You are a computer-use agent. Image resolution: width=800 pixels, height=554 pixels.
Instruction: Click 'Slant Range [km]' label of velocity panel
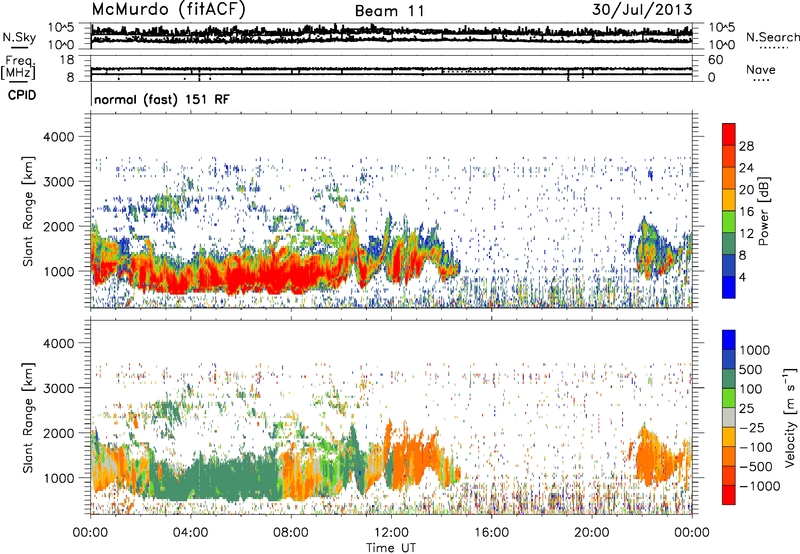(28, 417)
